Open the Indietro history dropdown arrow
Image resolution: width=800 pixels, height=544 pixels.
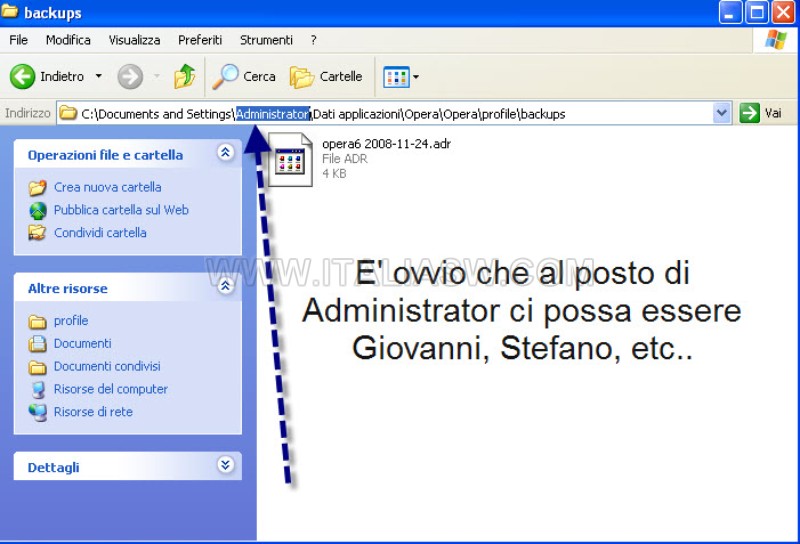tap(98, 76)
